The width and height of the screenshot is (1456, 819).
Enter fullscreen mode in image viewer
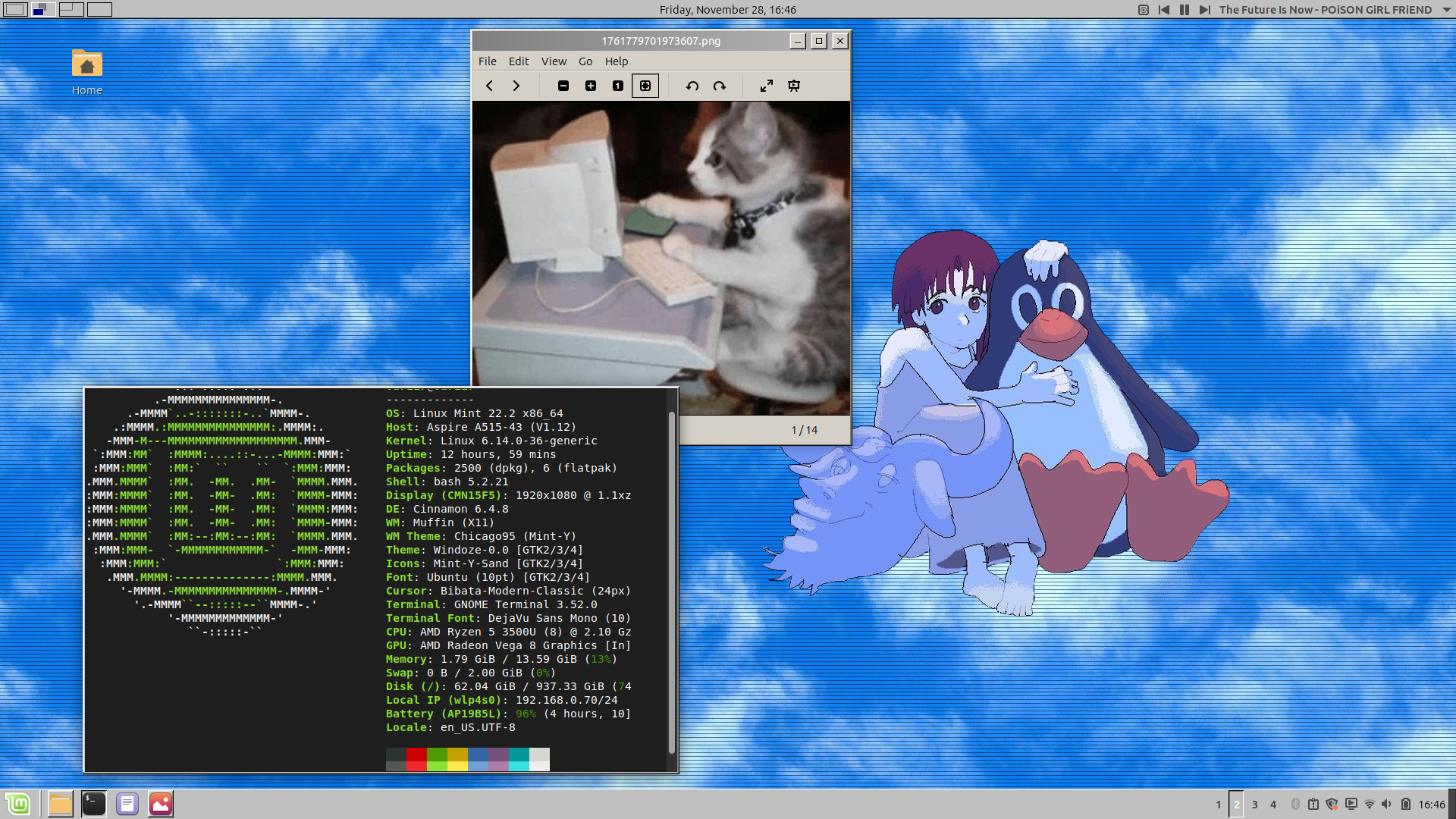pyautogui.click(x=767, y=86)
